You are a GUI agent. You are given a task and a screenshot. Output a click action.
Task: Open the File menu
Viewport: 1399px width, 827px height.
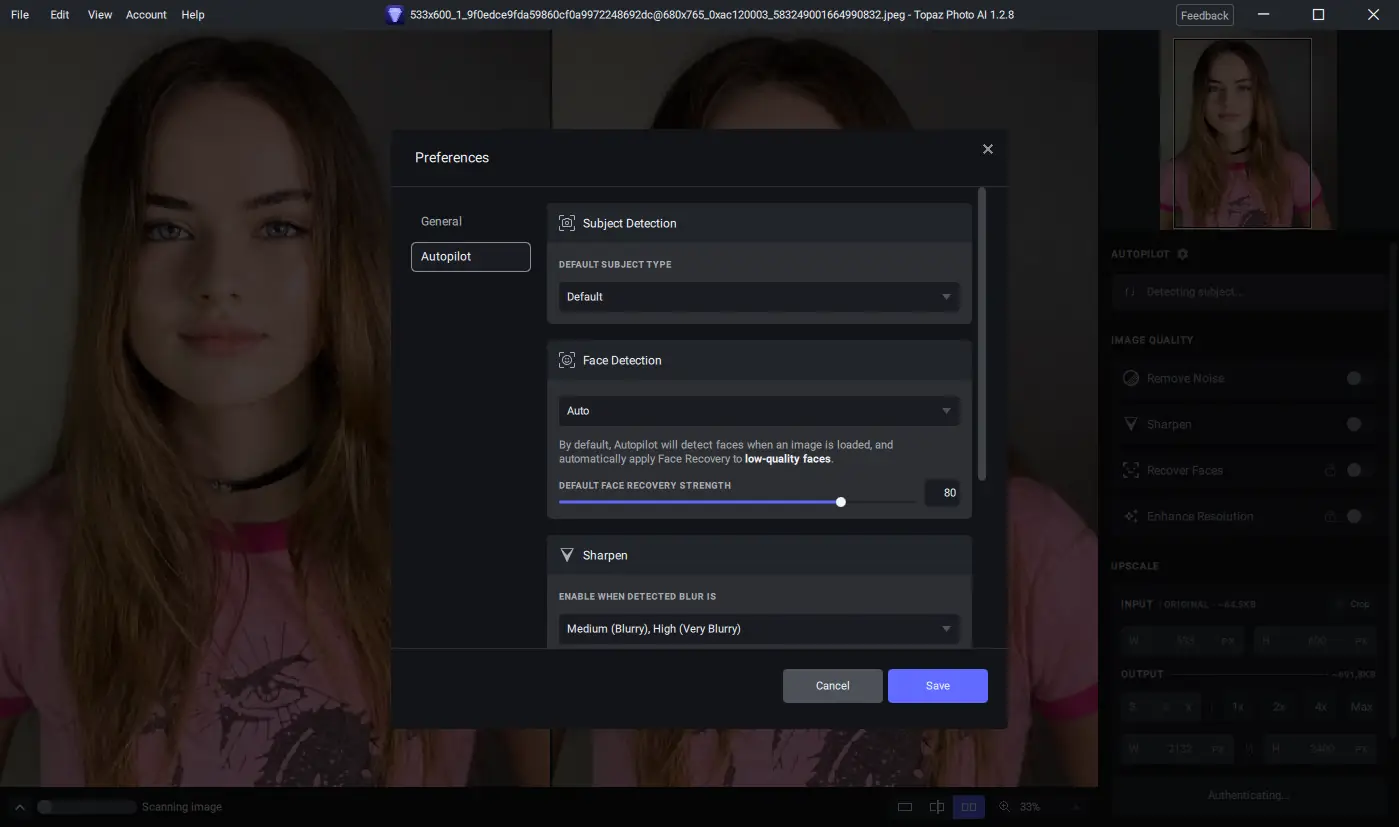coord(20,15)
